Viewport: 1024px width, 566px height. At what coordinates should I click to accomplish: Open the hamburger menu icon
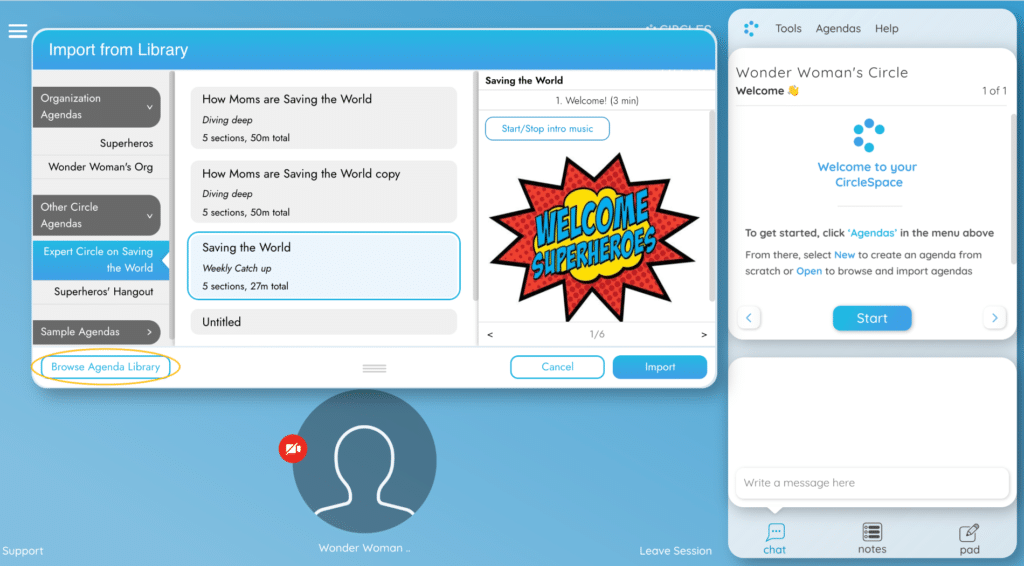[x=18, y=31]
